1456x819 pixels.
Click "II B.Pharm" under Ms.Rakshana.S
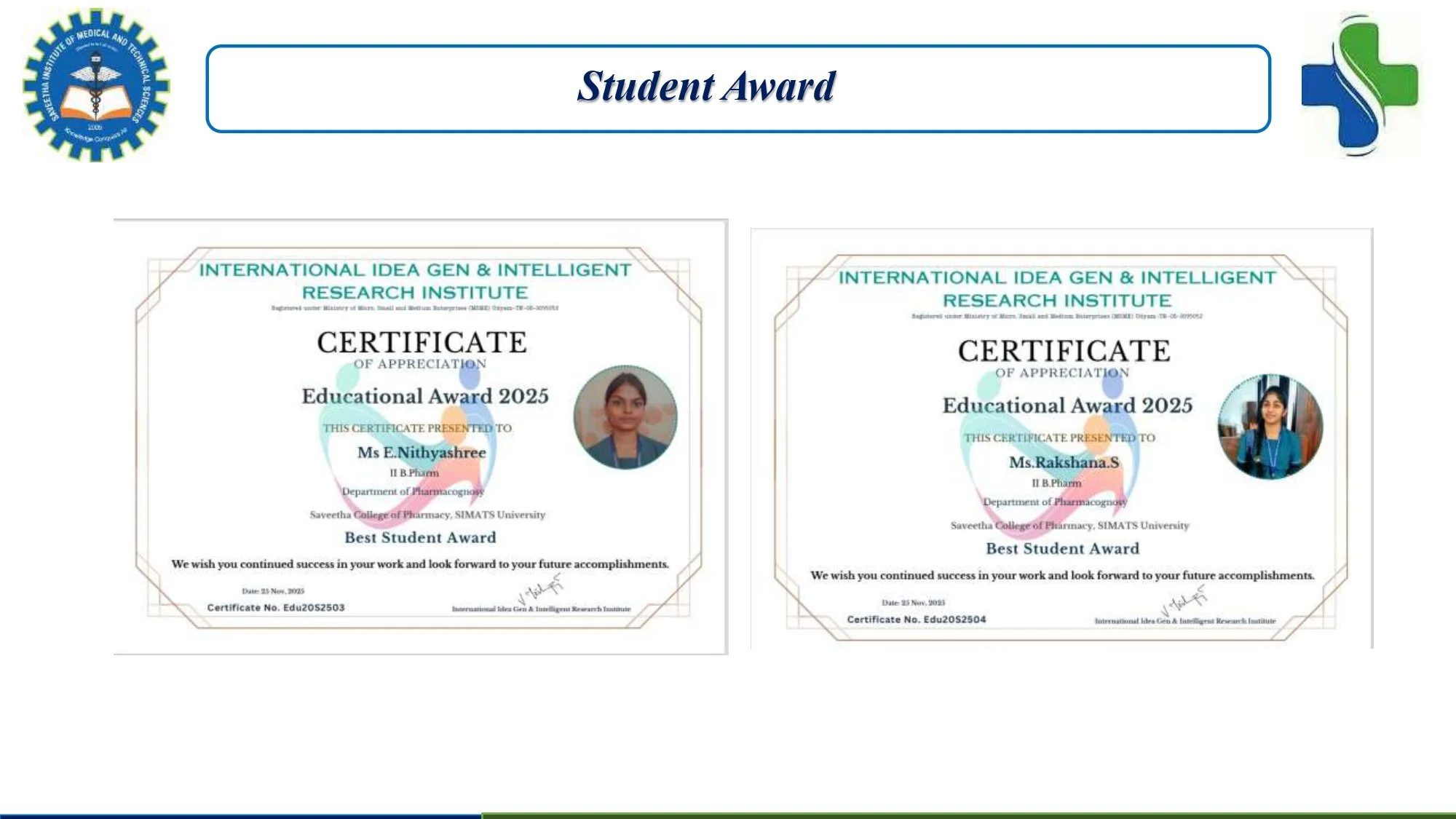pyautogui.click(x=1056, y=483)
